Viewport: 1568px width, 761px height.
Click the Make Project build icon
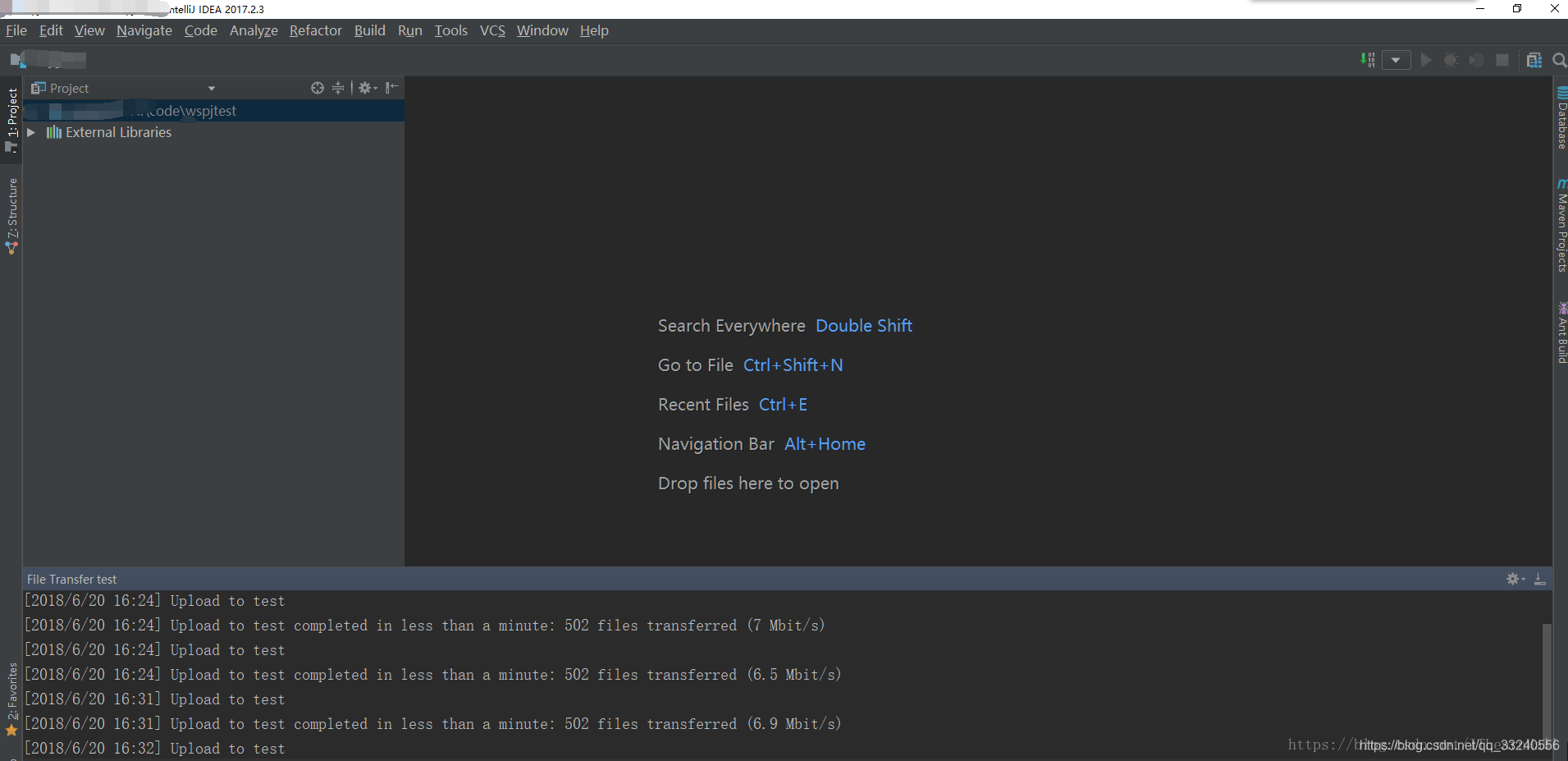1367,60
